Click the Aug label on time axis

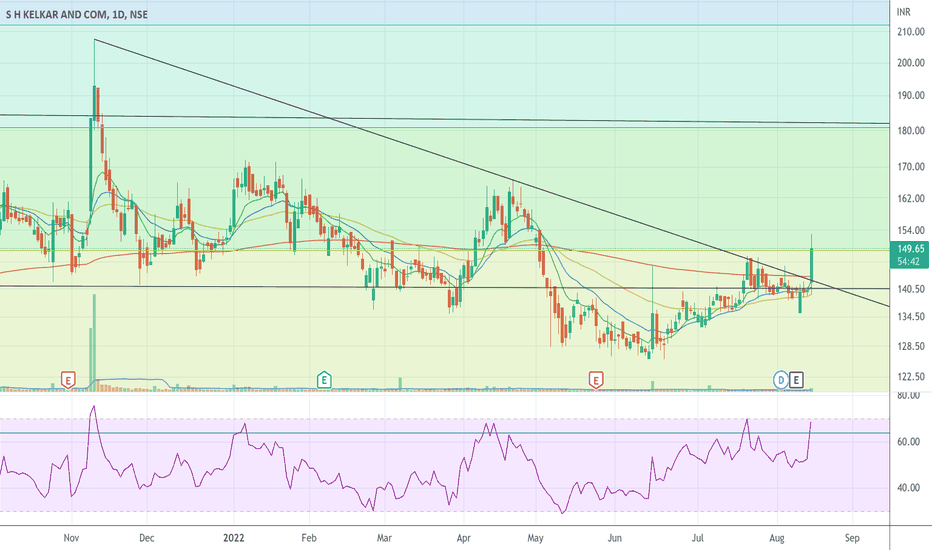[776, 538]
